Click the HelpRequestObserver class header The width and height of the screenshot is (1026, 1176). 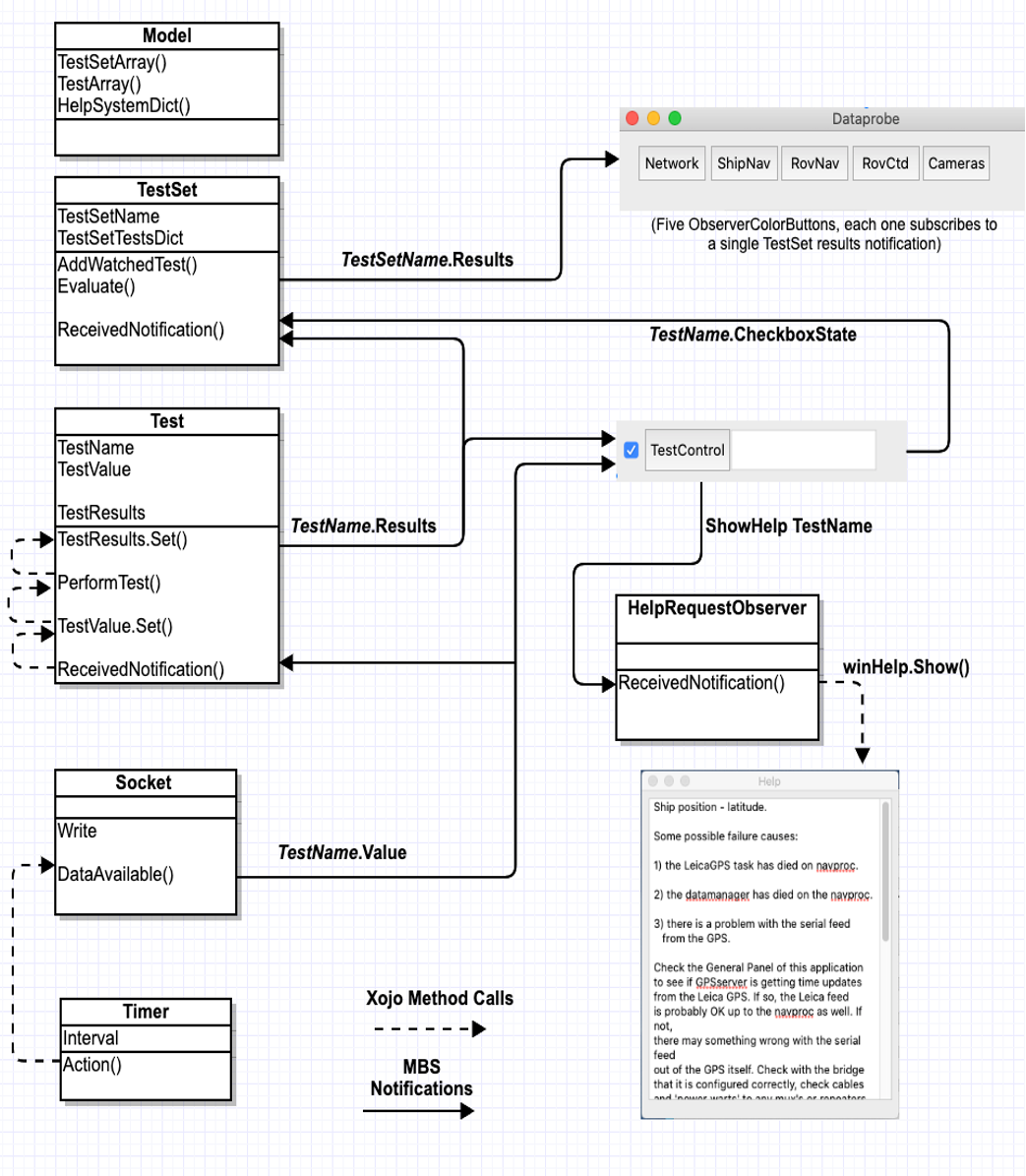click(716, 608)
